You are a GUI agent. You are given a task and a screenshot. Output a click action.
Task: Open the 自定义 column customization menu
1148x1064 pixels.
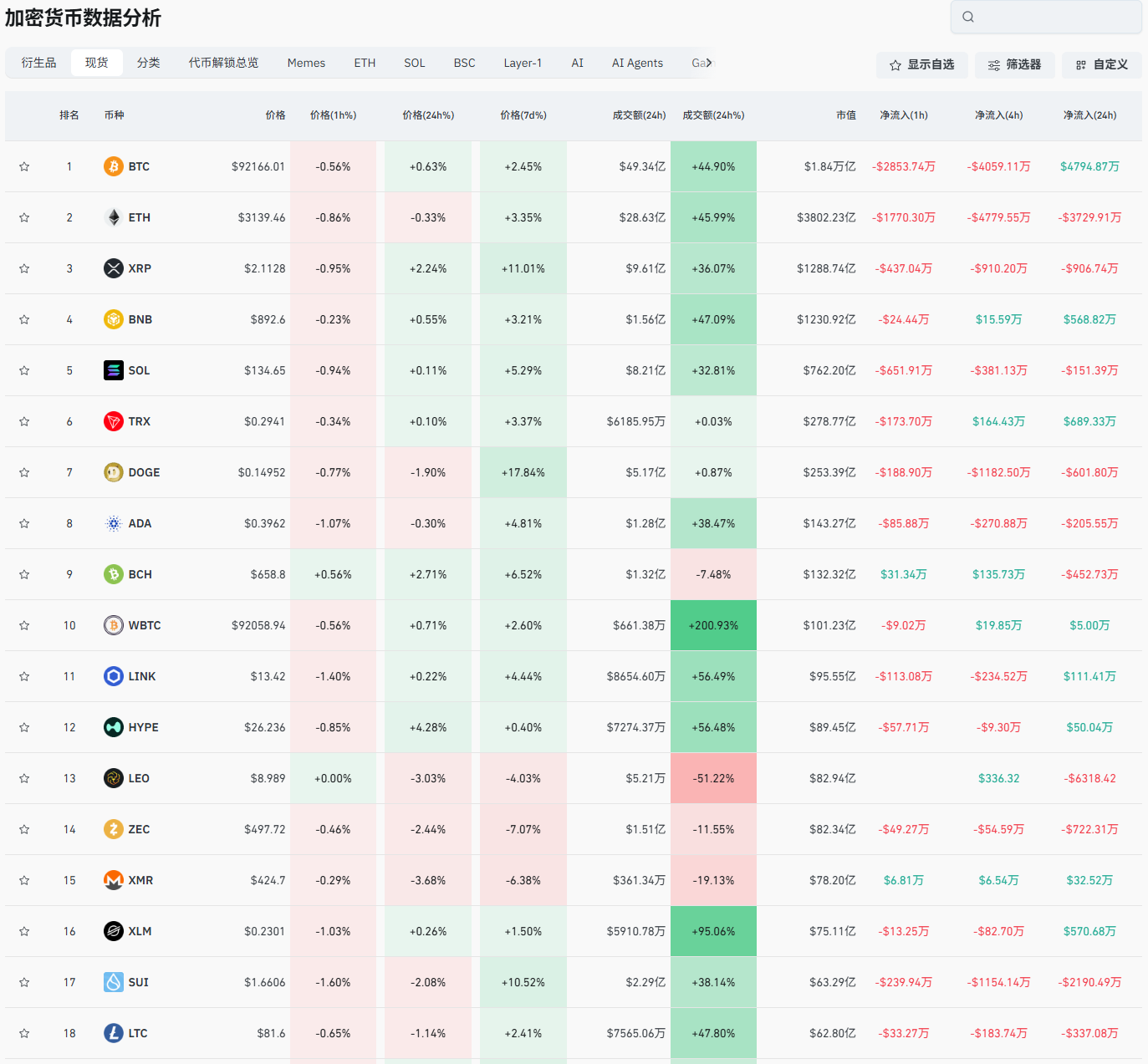[1101, 64]
